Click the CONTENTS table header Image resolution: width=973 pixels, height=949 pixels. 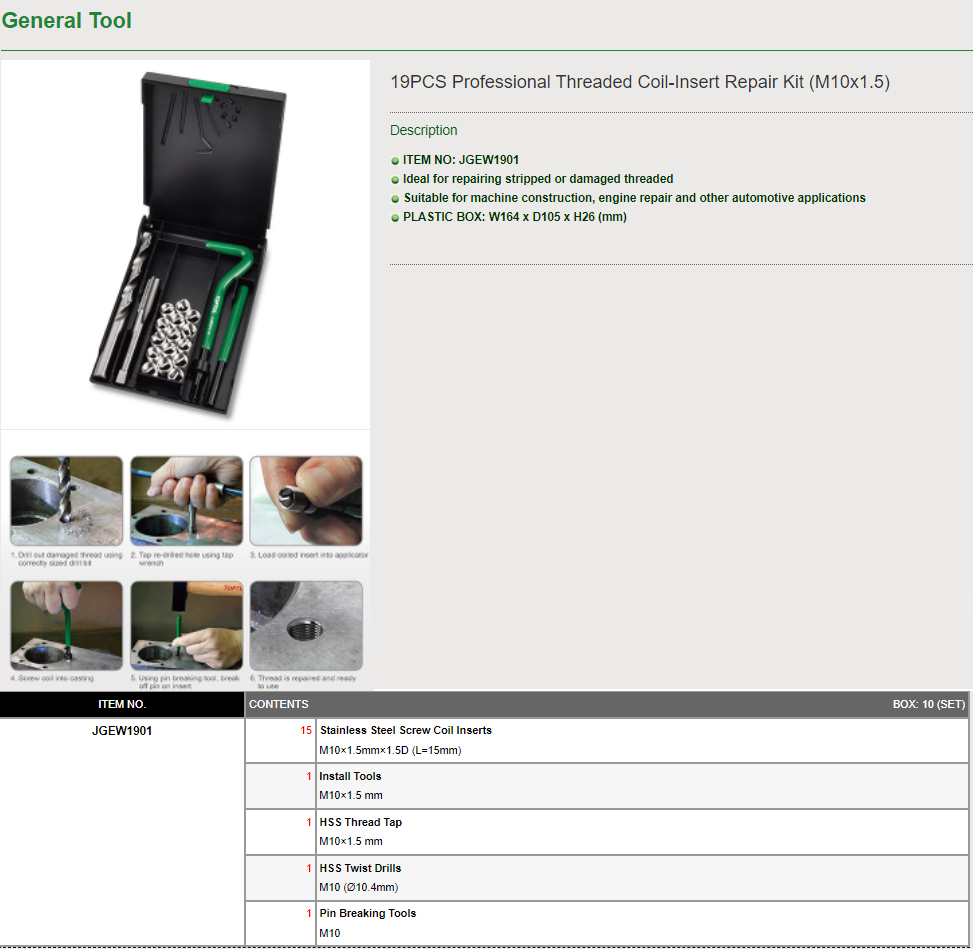pos(279,704)
